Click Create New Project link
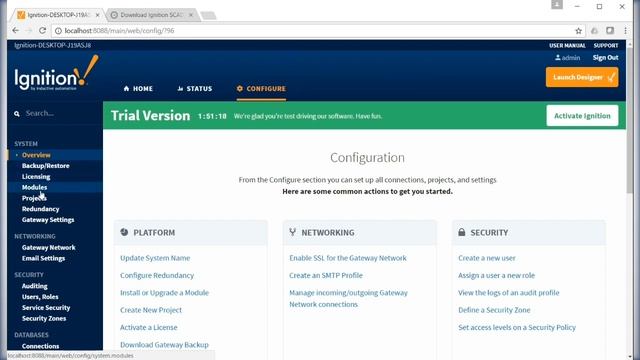 pyautogui.click(x=151, y=310)
